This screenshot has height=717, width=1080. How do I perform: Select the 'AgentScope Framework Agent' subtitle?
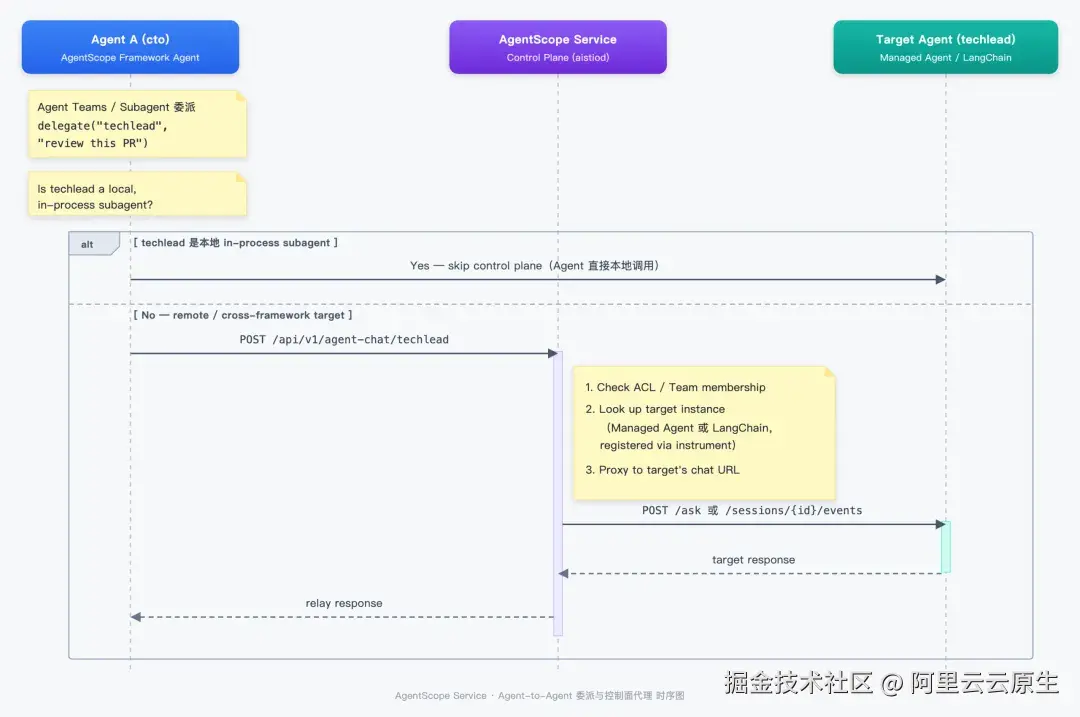point(130,58)
